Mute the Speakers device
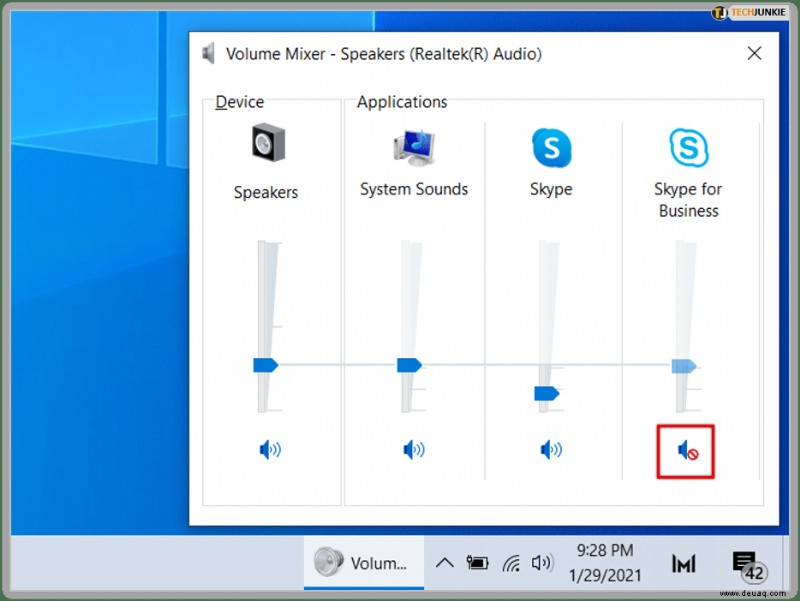Viewport: 800px width, 601px height. 270,450
